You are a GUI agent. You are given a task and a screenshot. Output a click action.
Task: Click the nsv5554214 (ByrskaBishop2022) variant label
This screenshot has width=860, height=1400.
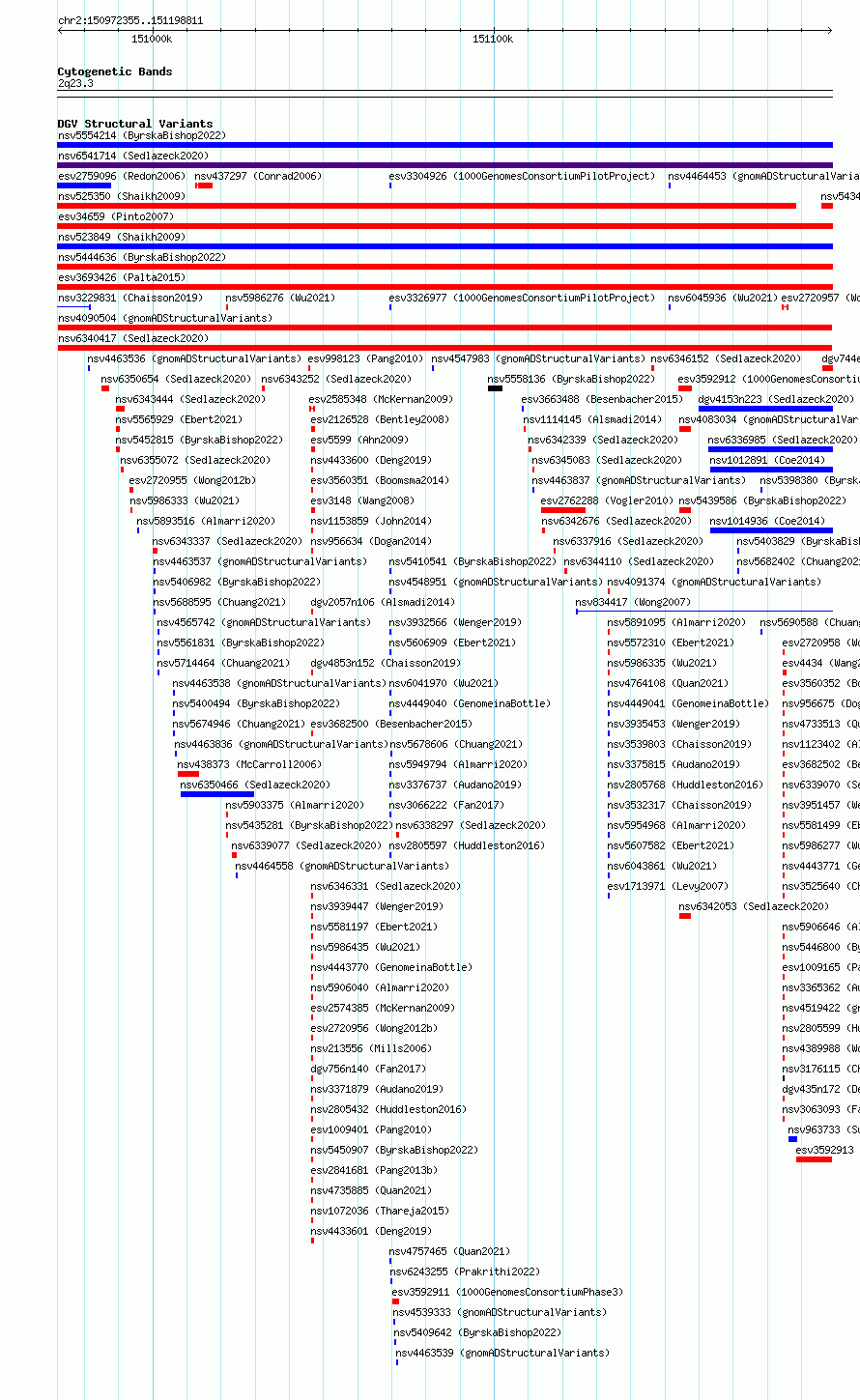(x=141, y=136)
